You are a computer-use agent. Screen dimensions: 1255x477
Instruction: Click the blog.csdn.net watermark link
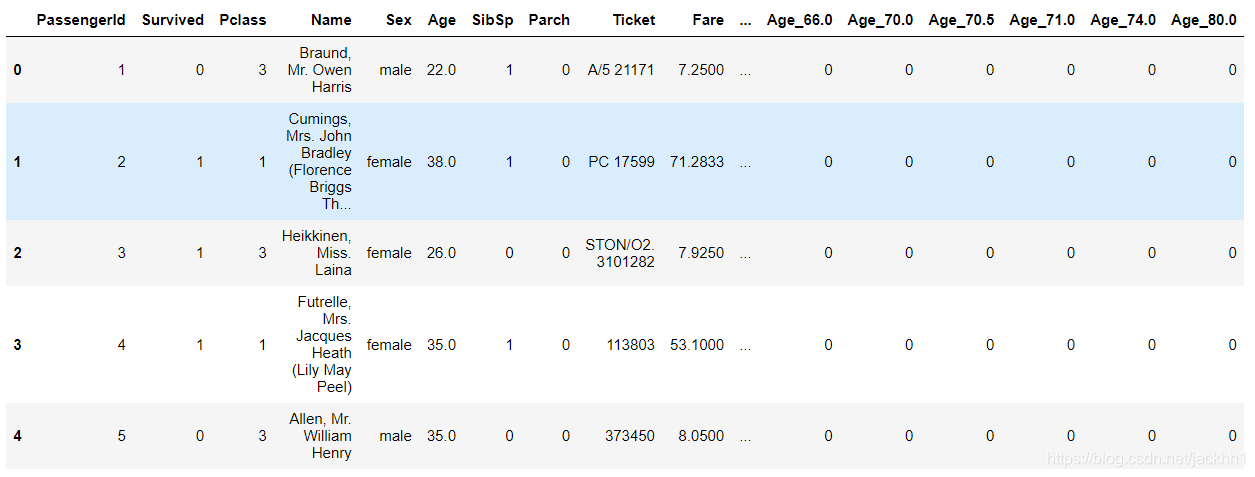[1141, 458]
